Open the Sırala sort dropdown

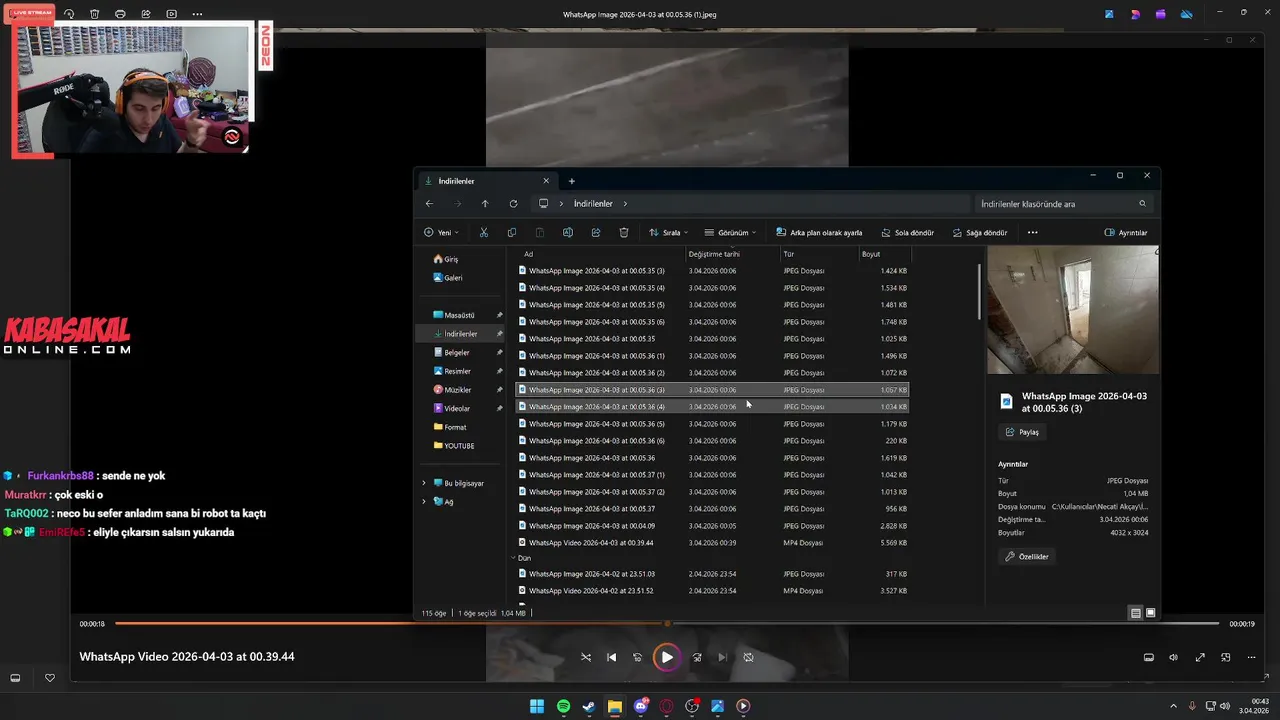(668, 232)
